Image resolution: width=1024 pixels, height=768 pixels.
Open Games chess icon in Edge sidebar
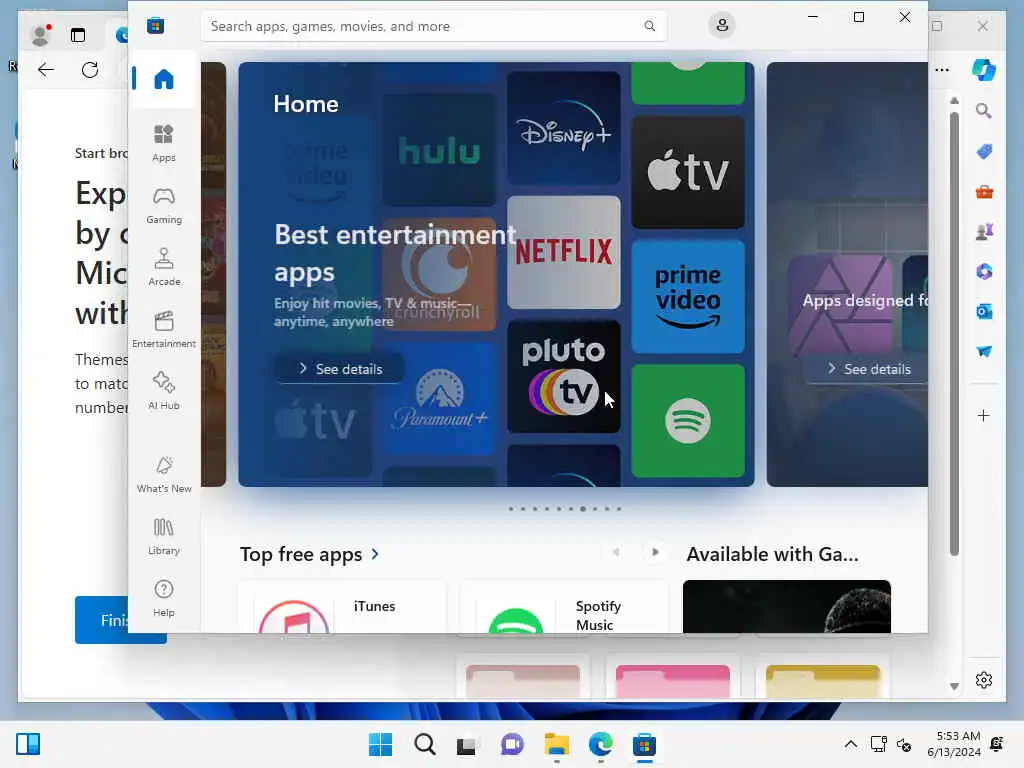(984, 231)
